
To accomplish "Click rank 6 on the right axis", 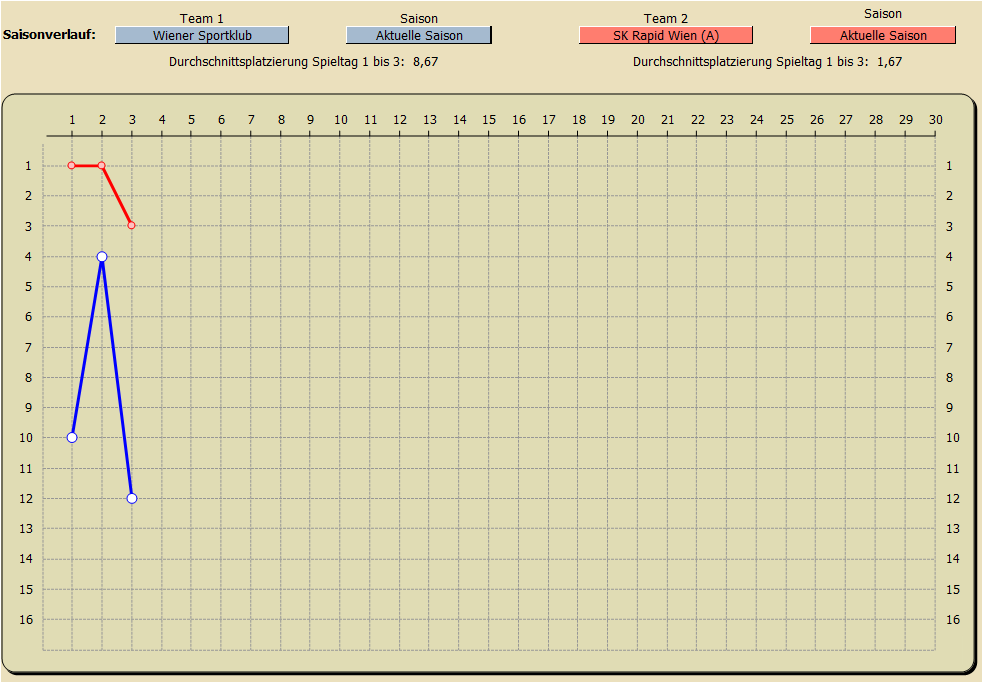I will click(x=949, y=317).
